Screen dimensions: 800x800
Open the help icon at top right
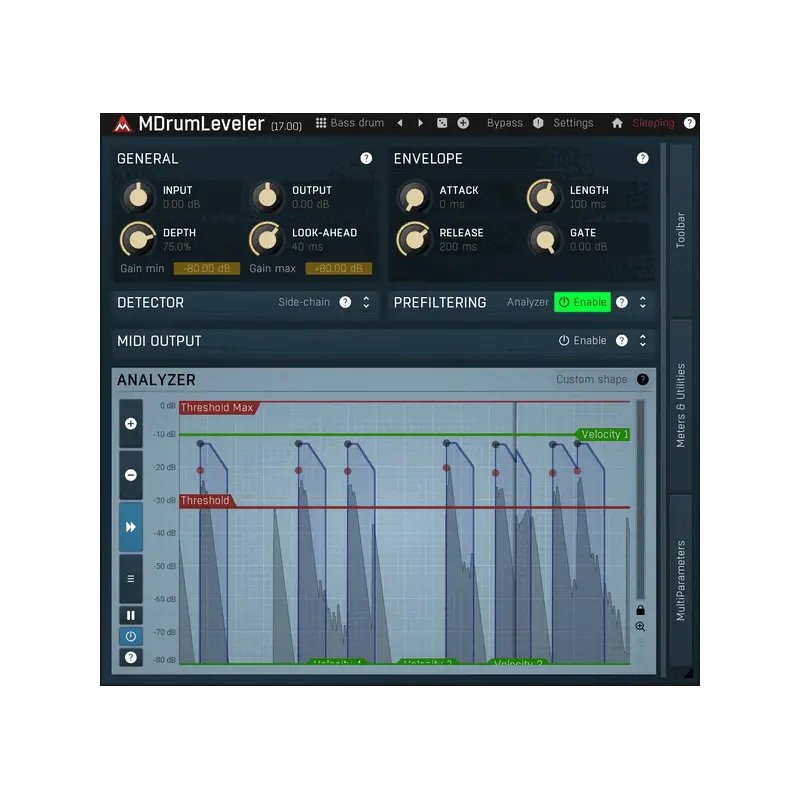tap(689, 123)
